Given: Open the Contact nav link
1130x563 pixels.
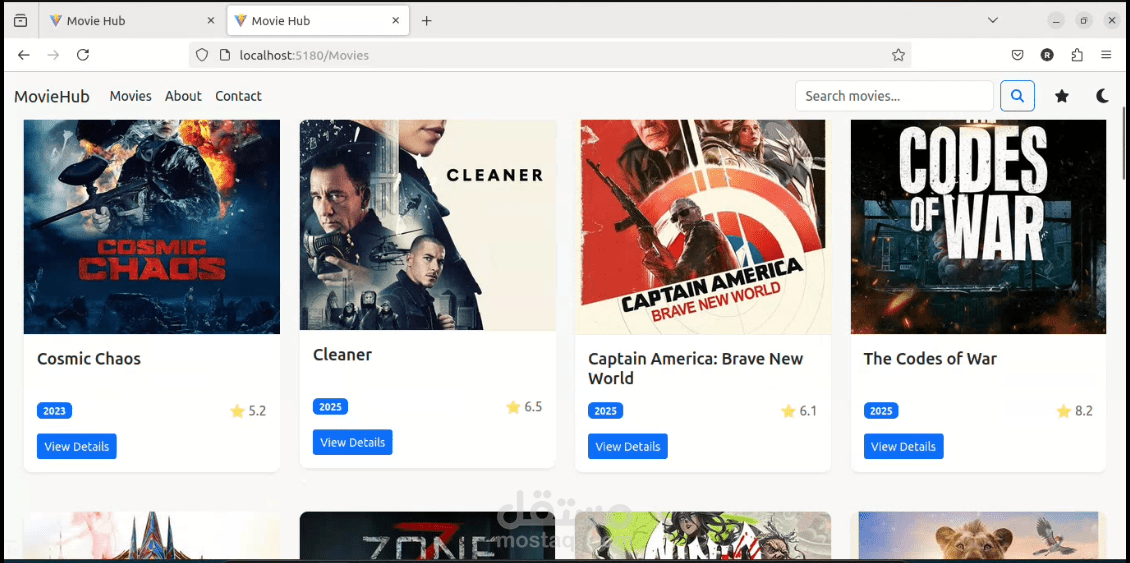Looking at the screenshot, I should pyautogui.click(x=239, y=96).
